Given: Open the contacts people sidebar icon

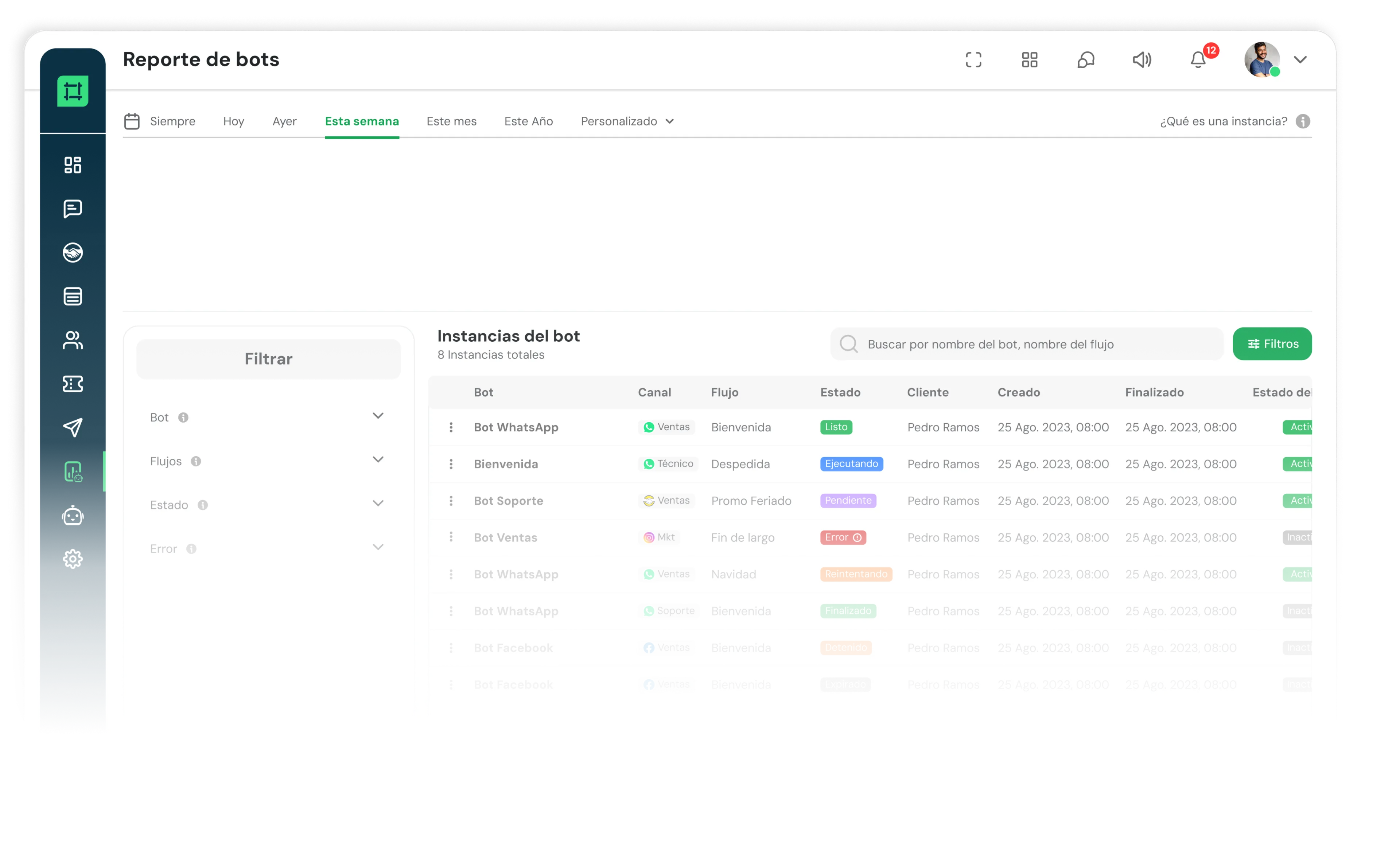Looking at the screenshot, I should click(x=73, y=340).
